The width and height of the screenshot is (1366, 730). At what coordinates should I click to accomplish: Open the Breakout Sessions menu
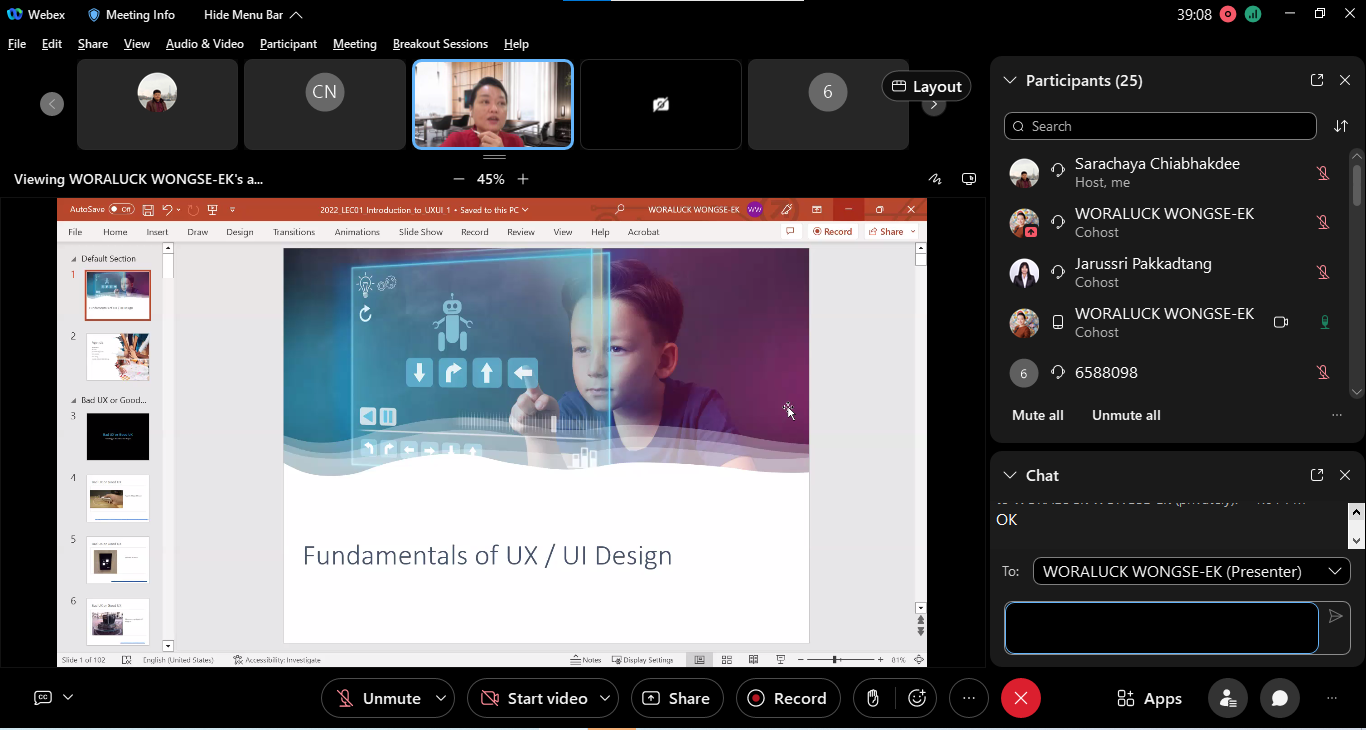[x=440, y=44]
